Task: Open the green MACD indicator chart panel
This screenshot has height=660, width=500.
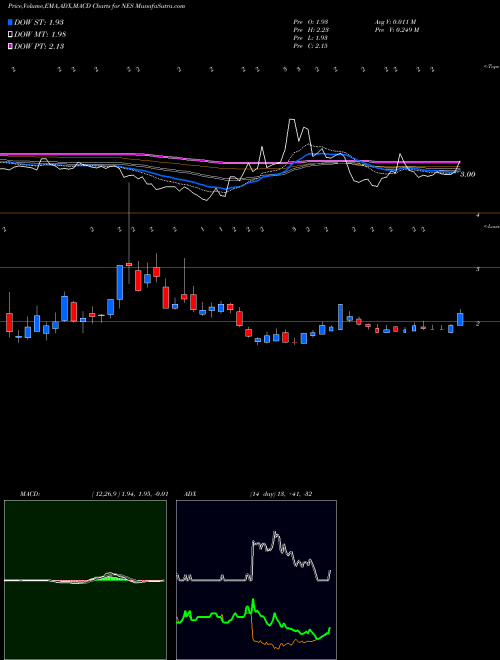Action: [85, 580]
